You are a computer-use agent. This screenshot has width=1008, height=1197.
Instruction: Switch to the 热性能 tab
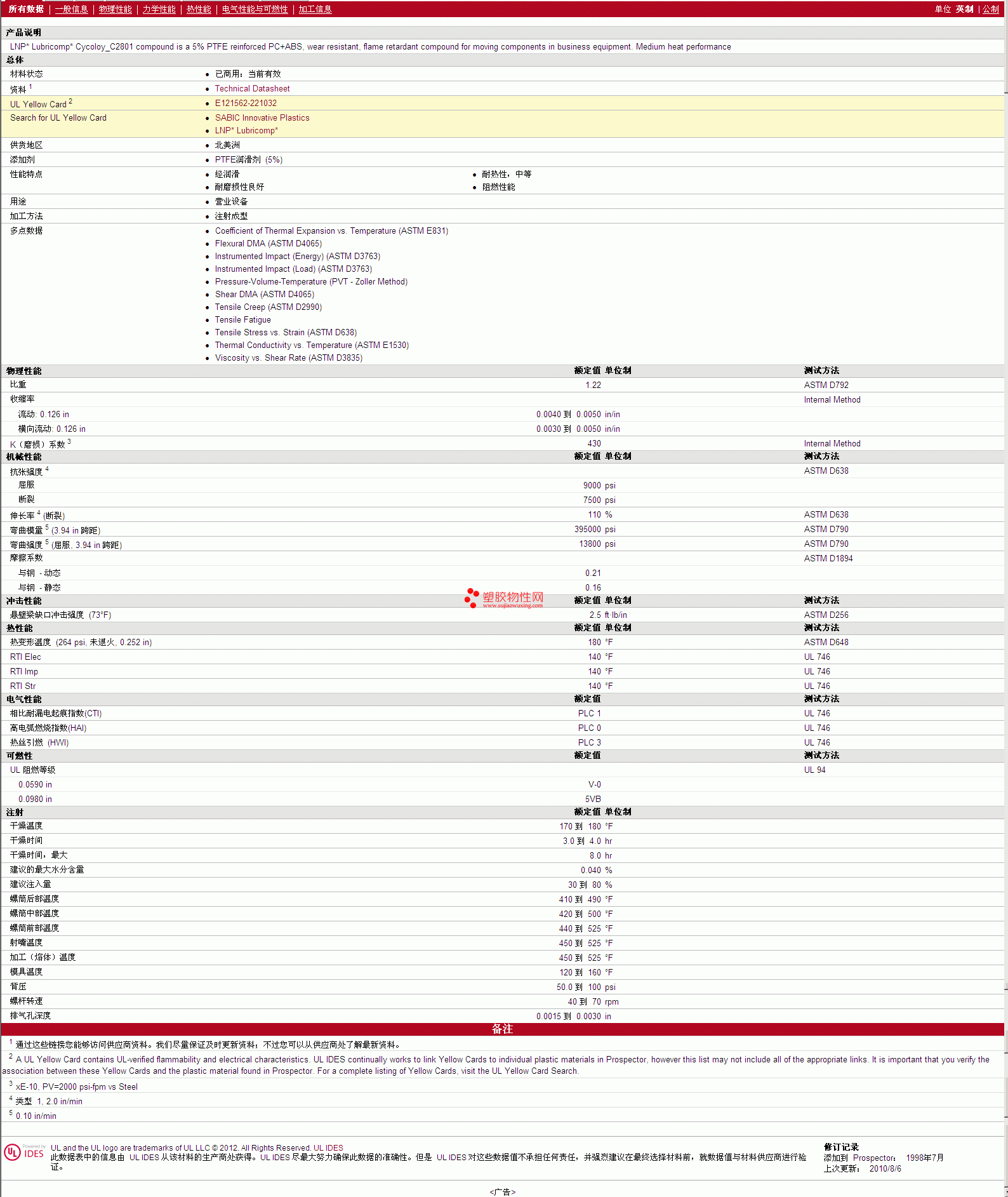(x=199, y=9)
